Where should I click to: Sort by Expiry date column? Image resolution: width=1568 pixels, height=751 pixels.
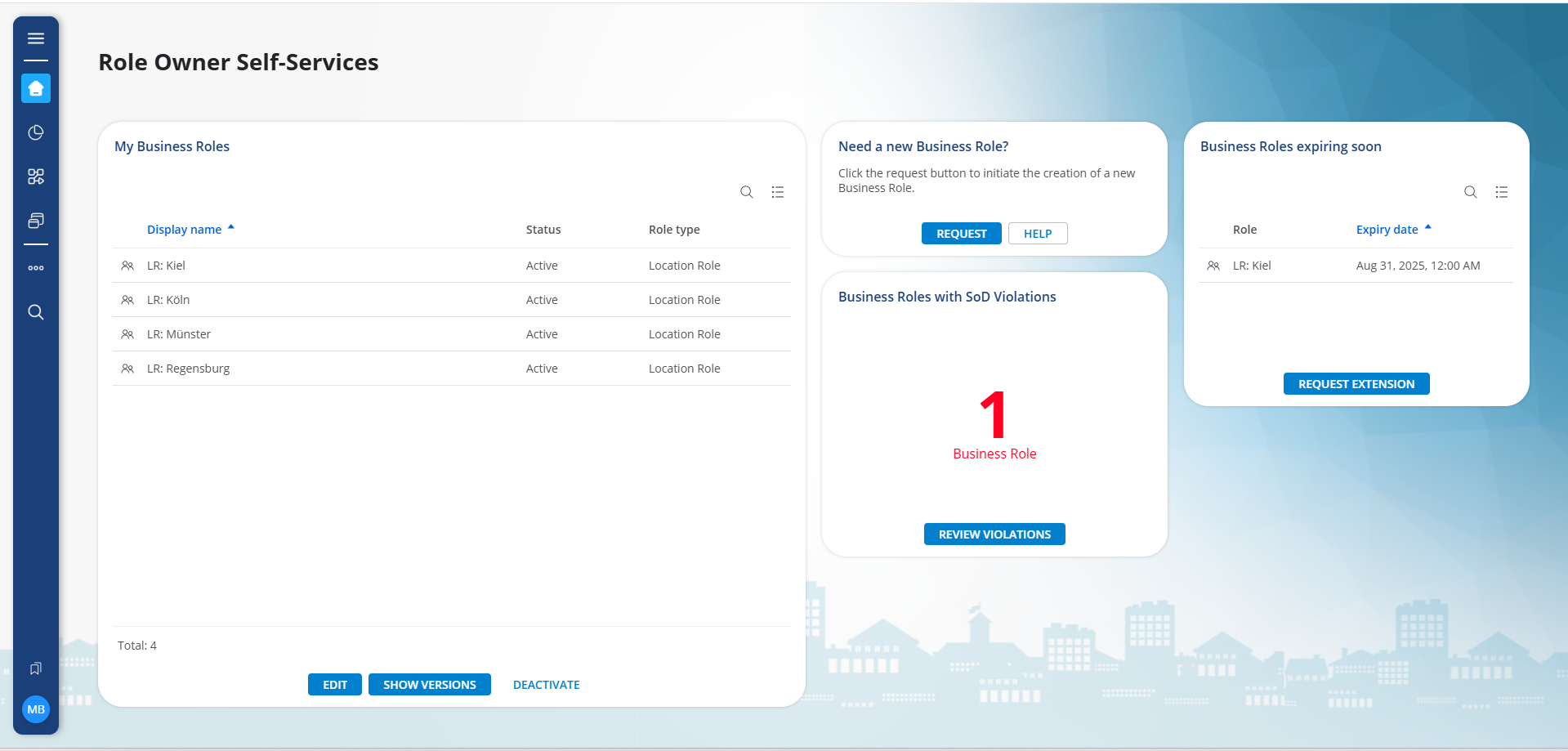[1387, 230]
